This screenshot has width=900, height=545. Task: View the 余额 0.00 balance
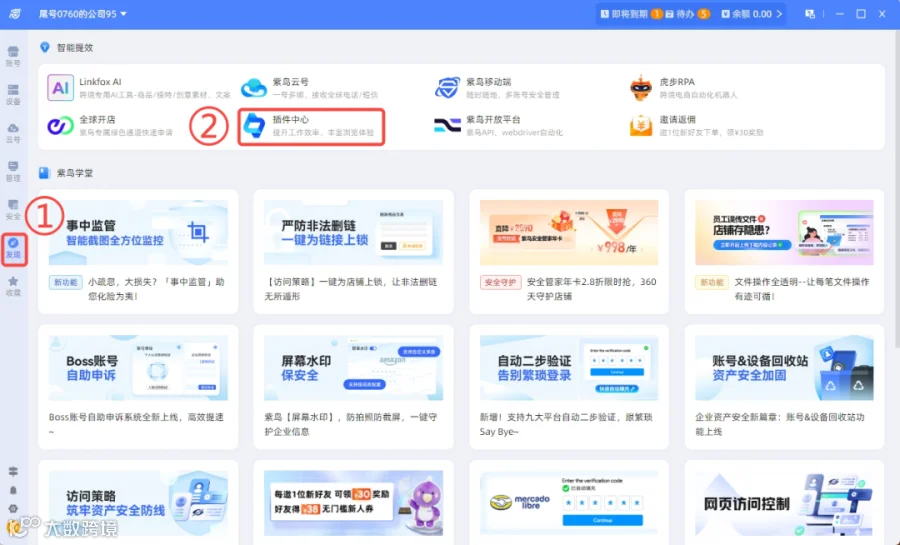tap(746, 14)
